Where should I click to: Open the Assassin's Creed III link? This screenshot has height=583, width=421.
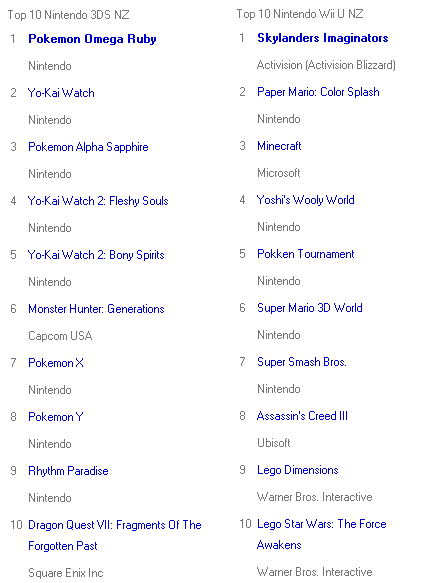(302, 416)
